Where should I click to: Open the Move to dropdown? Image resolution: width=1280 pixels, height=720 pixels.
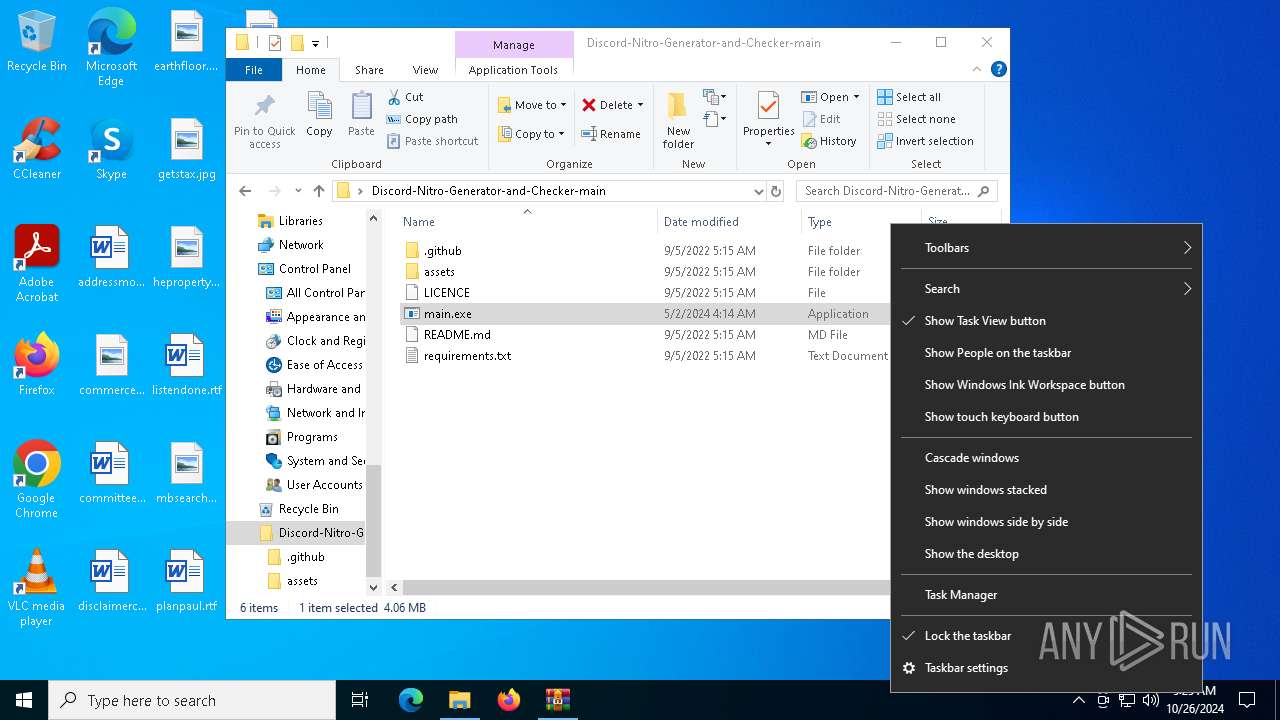[532, 105]
